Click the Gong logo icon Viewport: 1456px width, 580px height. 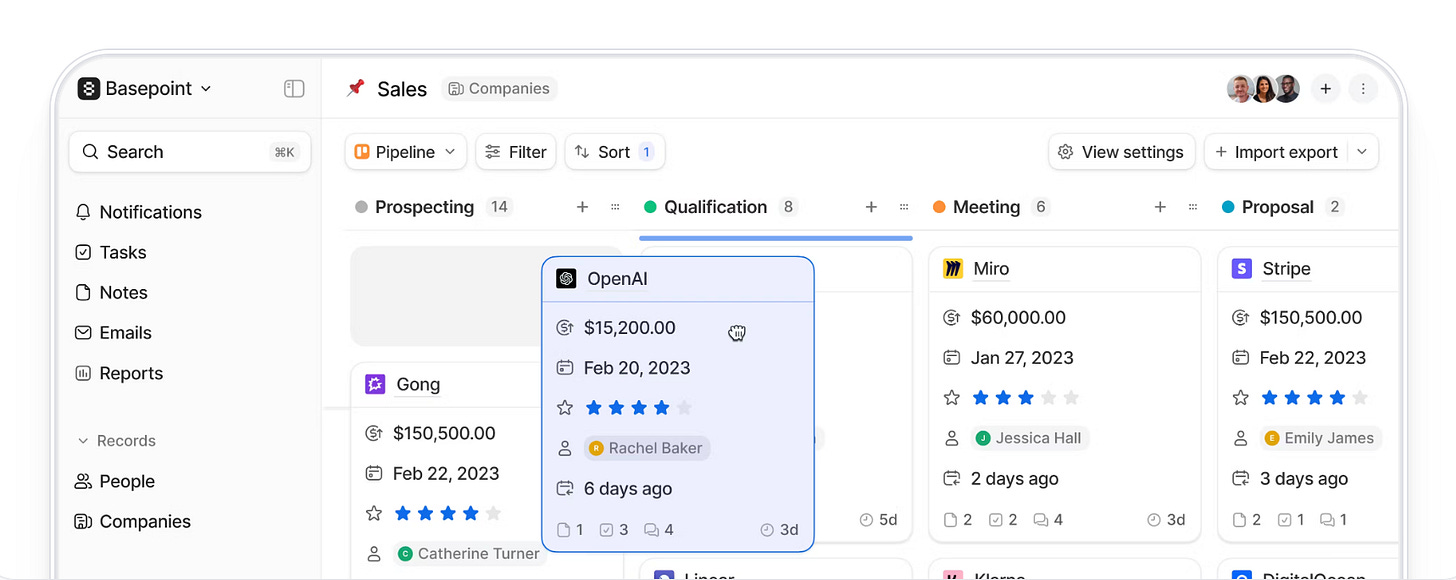(x=375, y=385)
